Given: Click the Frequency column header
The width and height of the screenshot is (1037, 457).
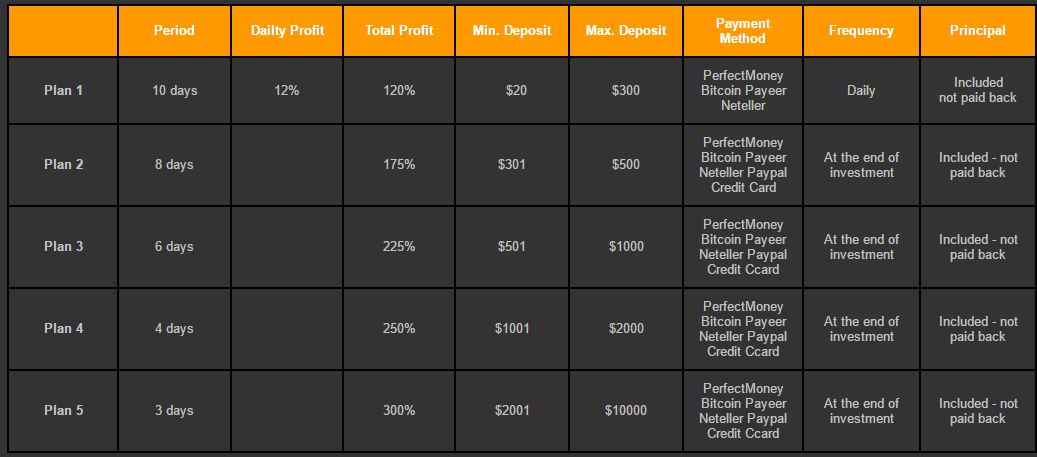Looking at the screenshot, I should [x=861, y=31].
